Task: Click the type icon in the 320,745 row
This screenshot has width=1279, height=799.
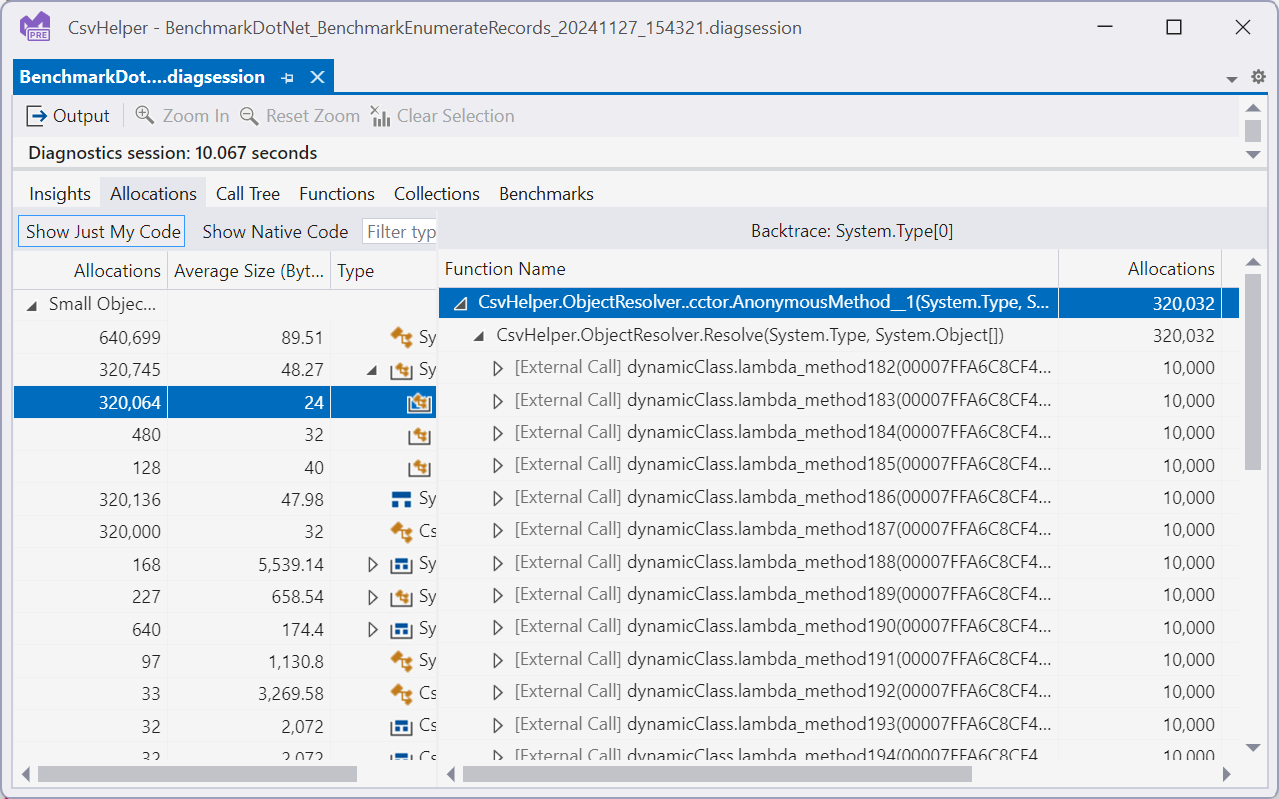Action: point(402,370)
